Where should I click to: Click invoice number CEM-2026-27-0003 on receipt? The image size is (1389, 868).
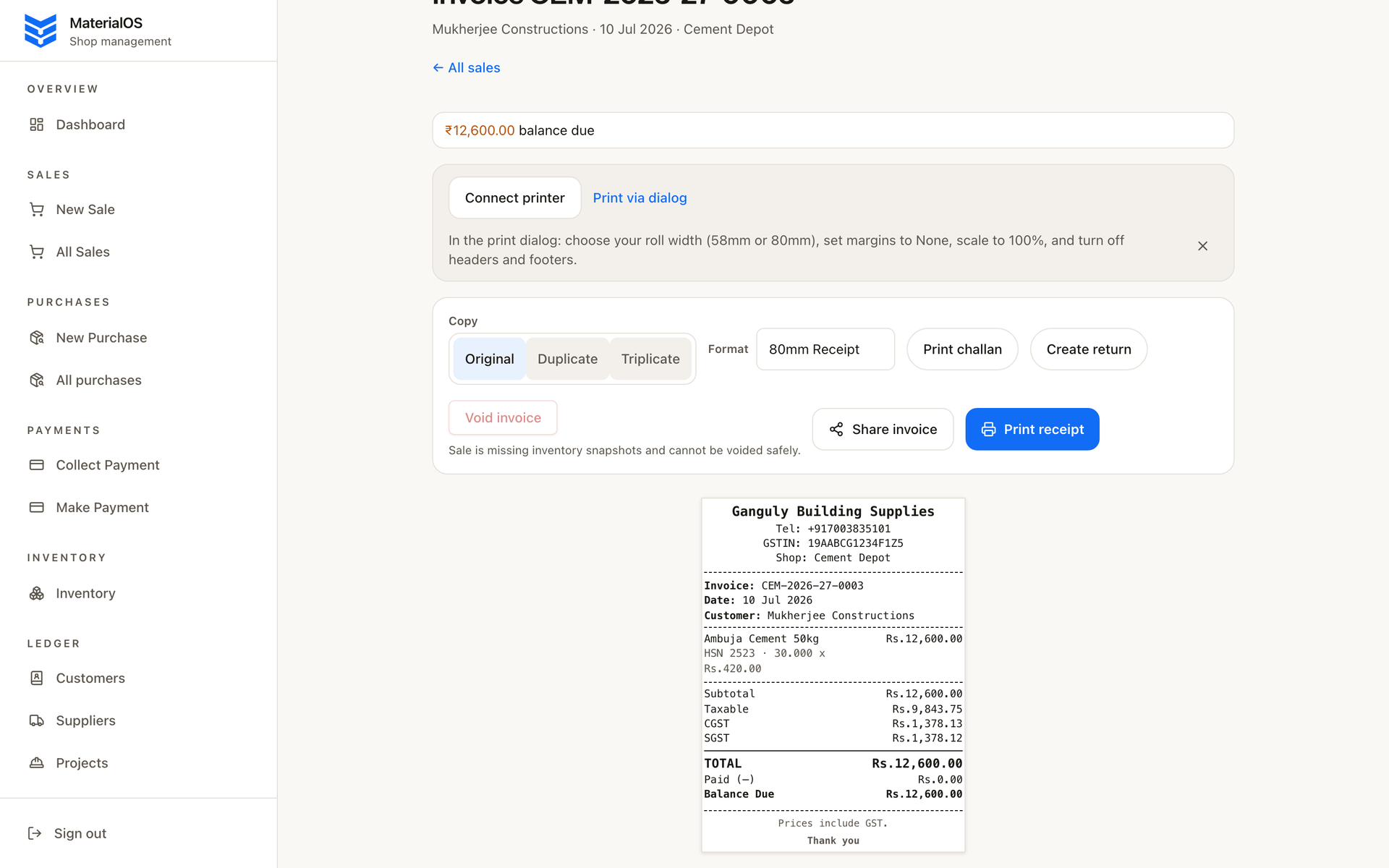[812, 586]
